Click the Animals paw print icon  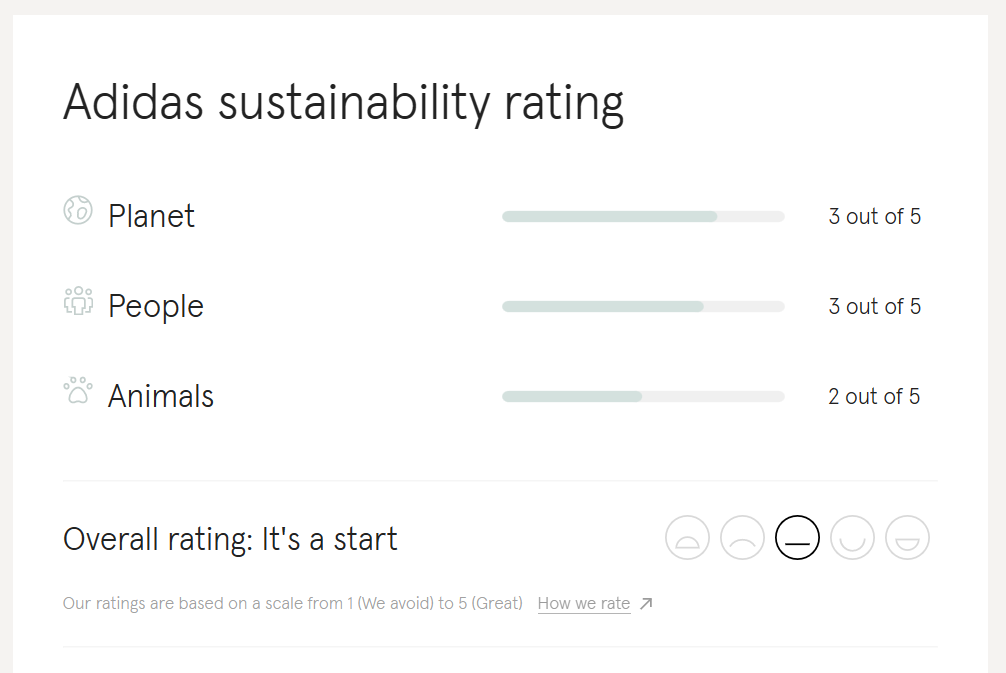coord(78,389)
